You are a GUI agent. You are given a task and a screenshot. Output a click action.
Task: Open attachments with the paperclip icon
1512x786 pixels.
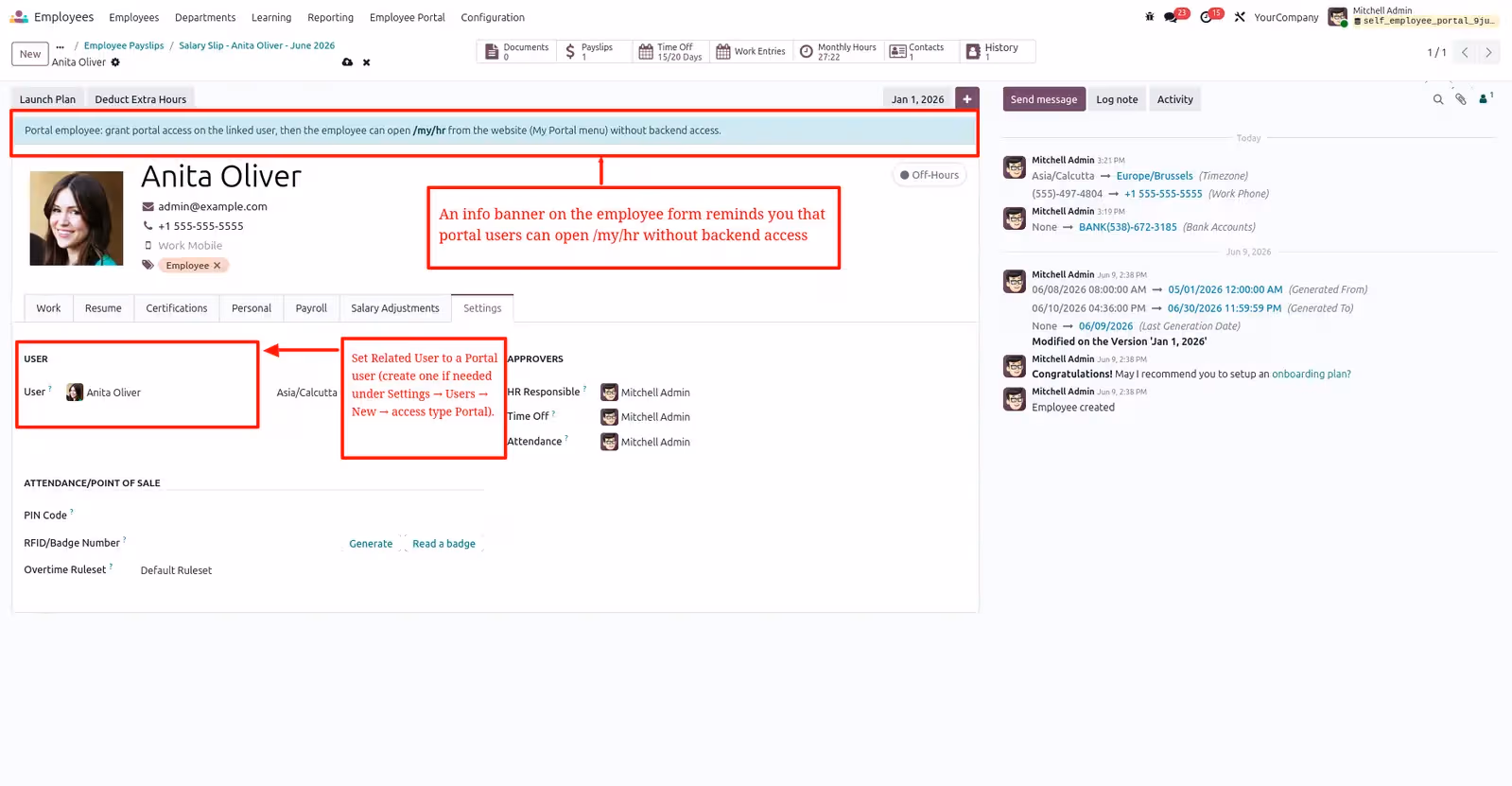pos(1461,99)
